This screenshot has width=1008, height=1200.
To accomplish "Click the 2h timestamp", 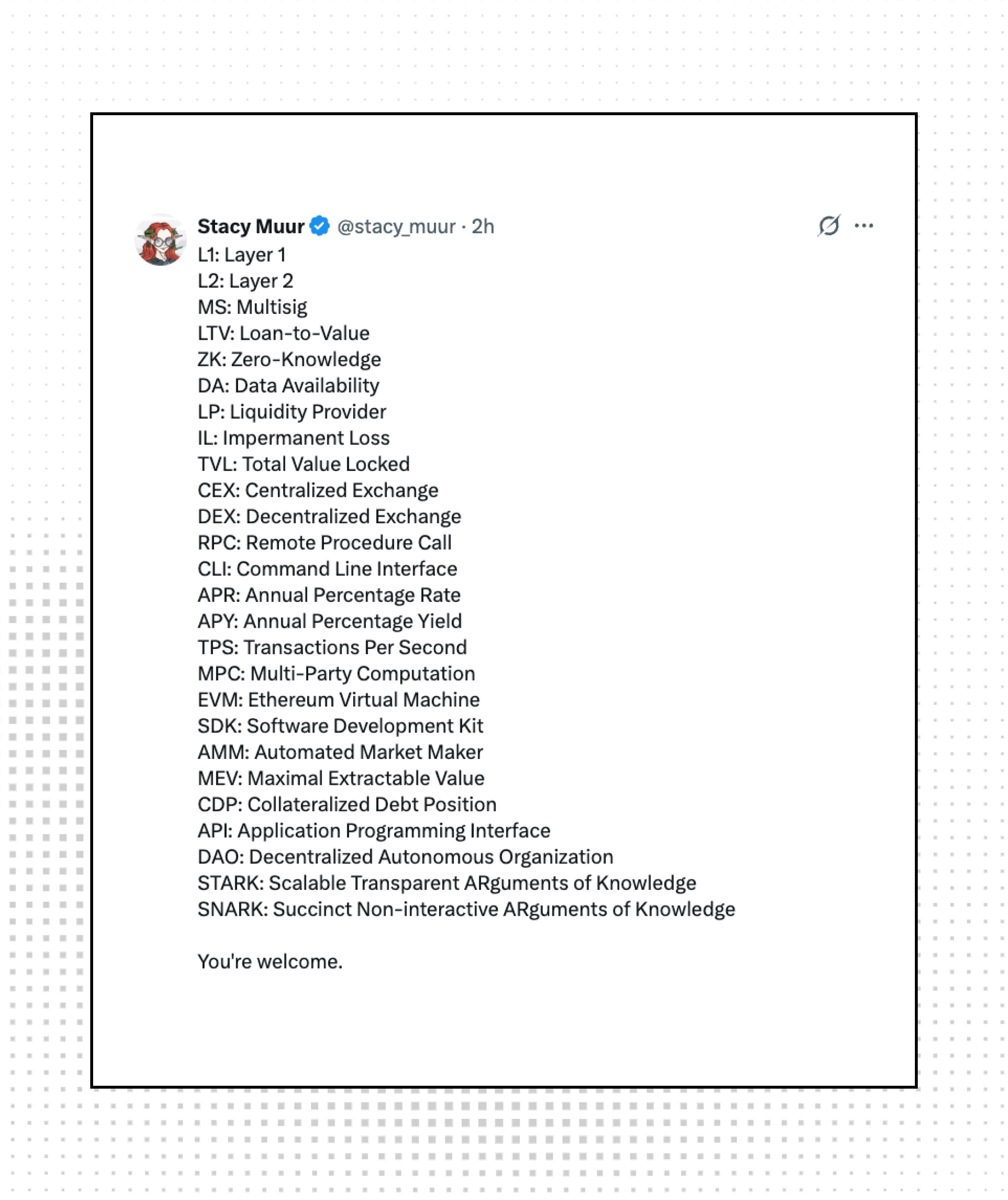I will pos(483,227).
